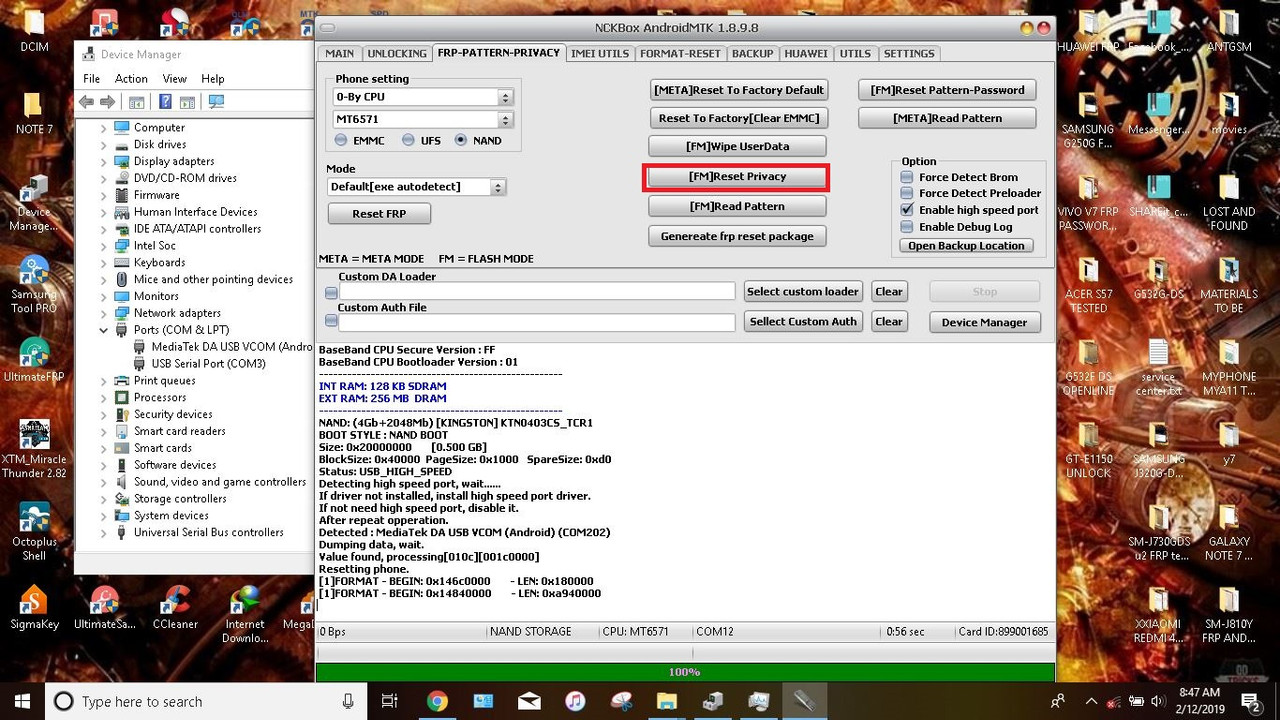Screen dimensions: 1280x720
Task: Click the Custom DA Loader path field
Action: tap(537, 292)
